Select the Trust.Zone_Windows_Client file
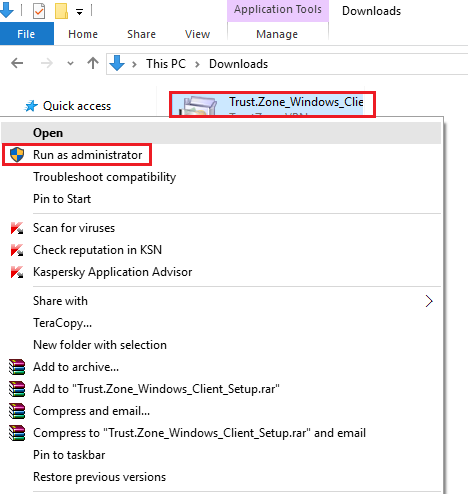468x494 pixels. tap(272, 104)
